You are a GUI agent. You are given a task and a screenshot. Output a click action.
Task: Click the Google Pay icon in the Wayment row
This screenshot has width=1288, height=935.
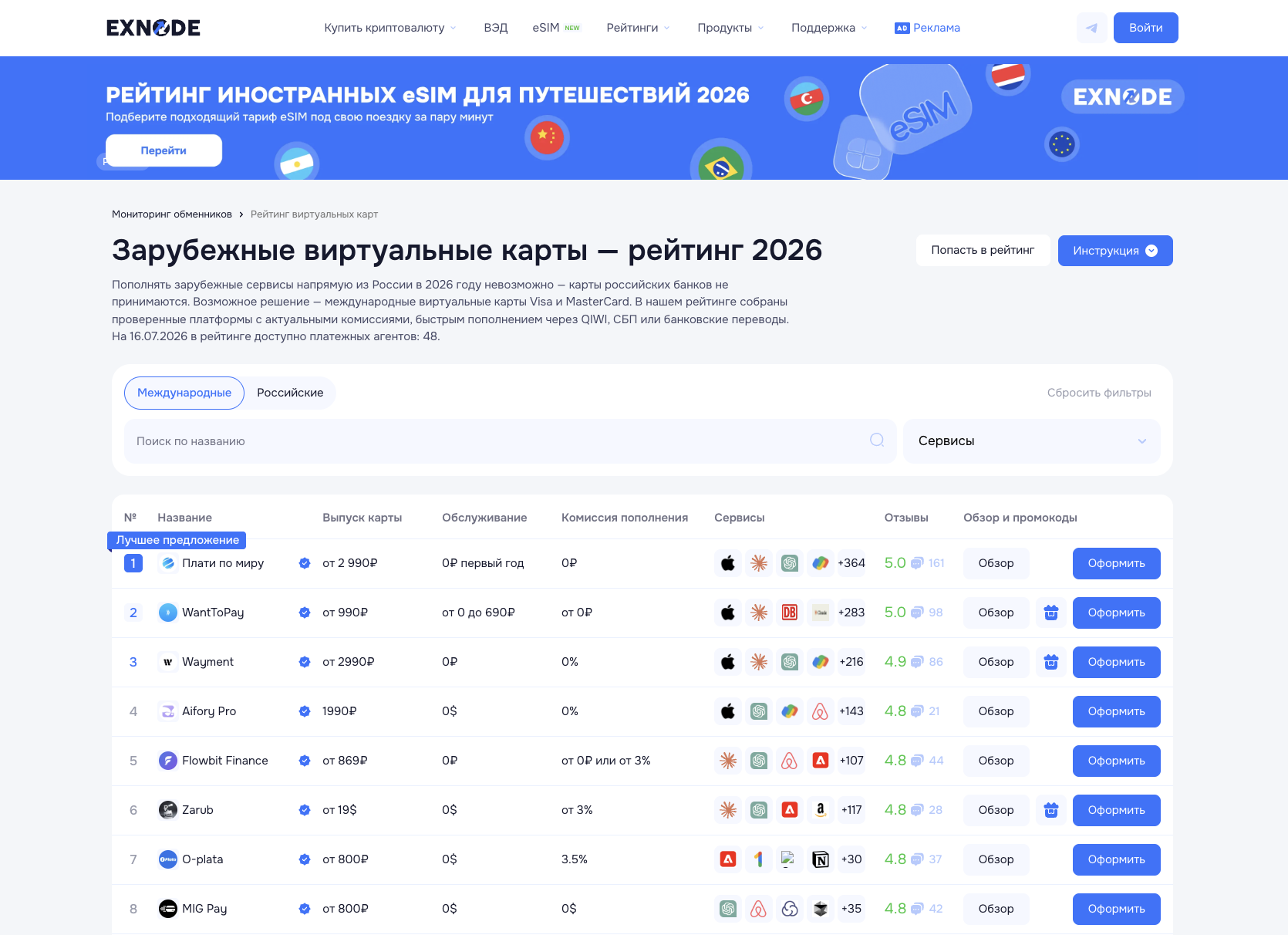coord(821,662)
